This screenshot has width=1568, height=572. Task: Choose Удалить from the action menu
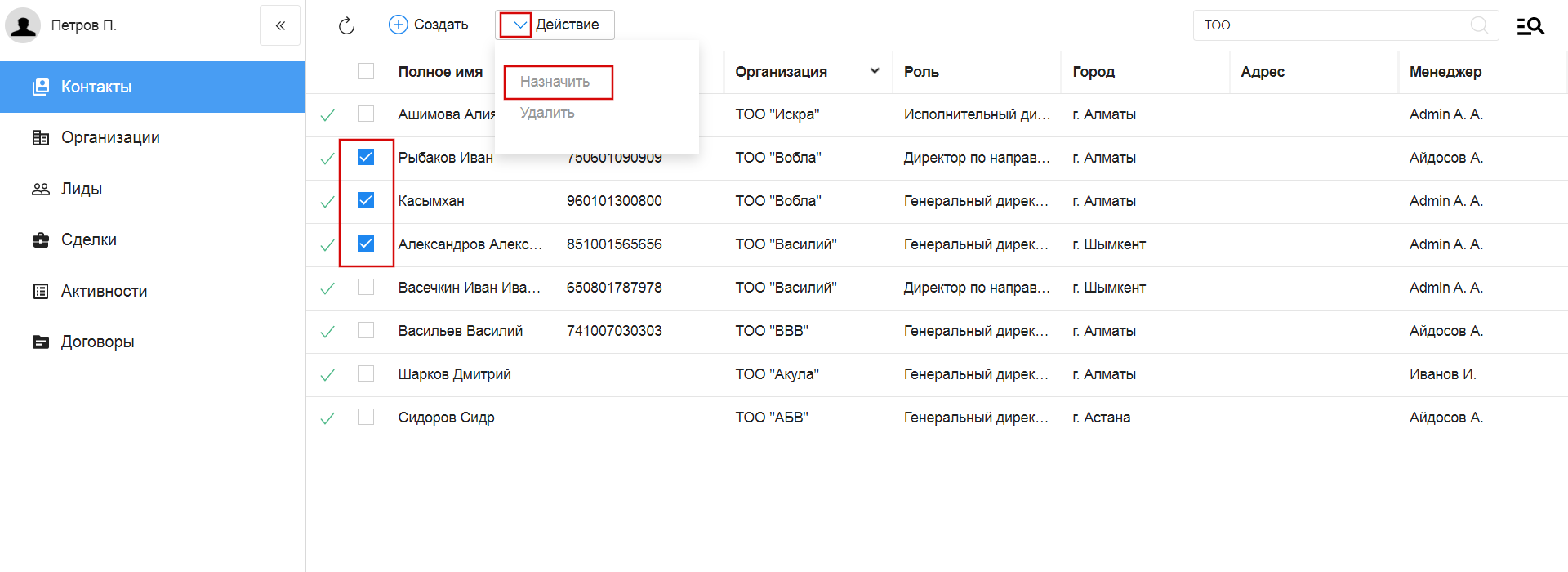pos(547,113)
